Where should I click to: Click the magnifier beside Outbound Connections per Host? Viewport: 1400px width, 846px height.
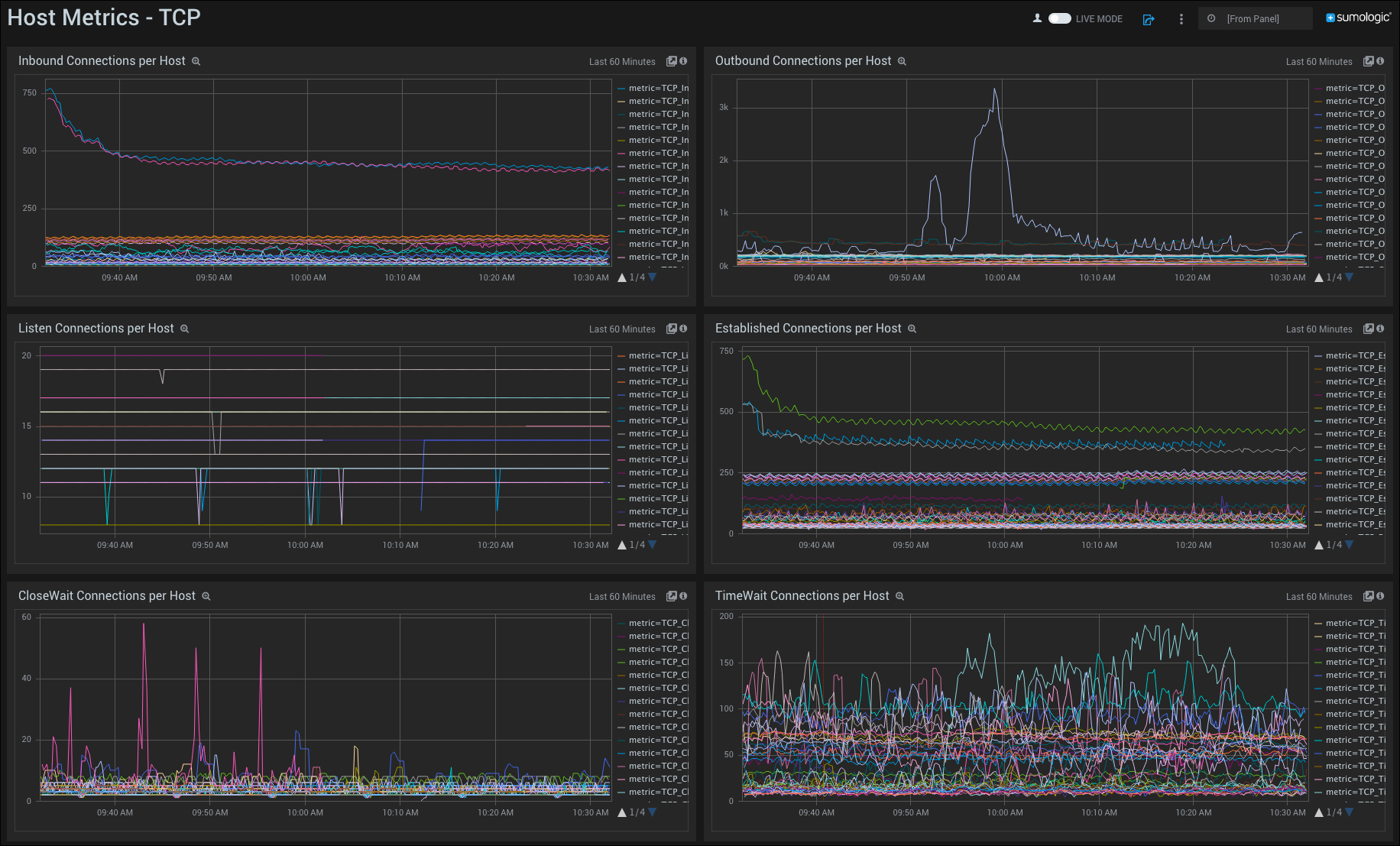tap(902, 61)
